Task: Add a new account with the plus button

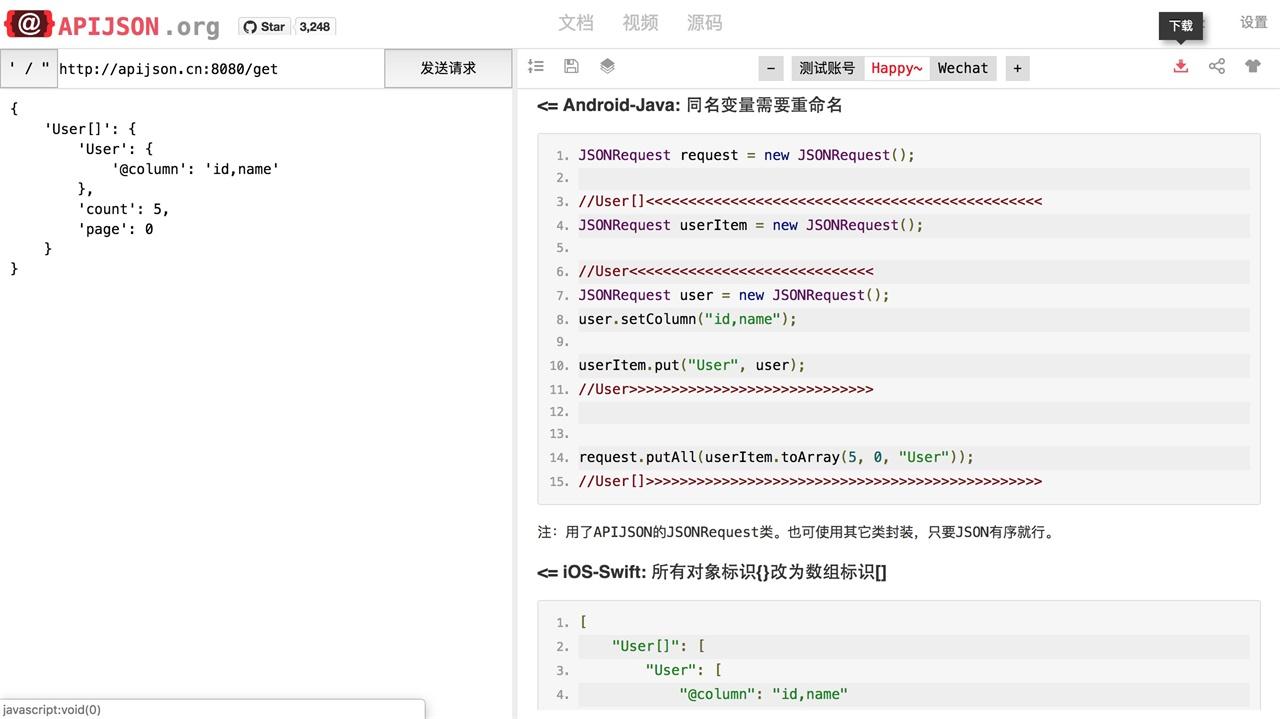Action: pyautogui.click(x=1017, y=68)
